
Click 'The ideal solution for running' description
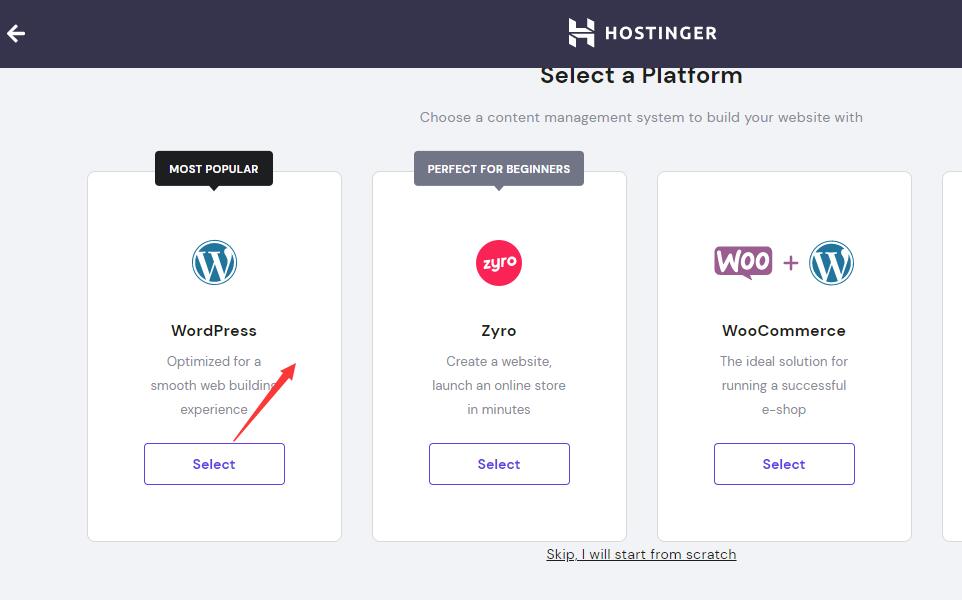click(x=784, y=385)
